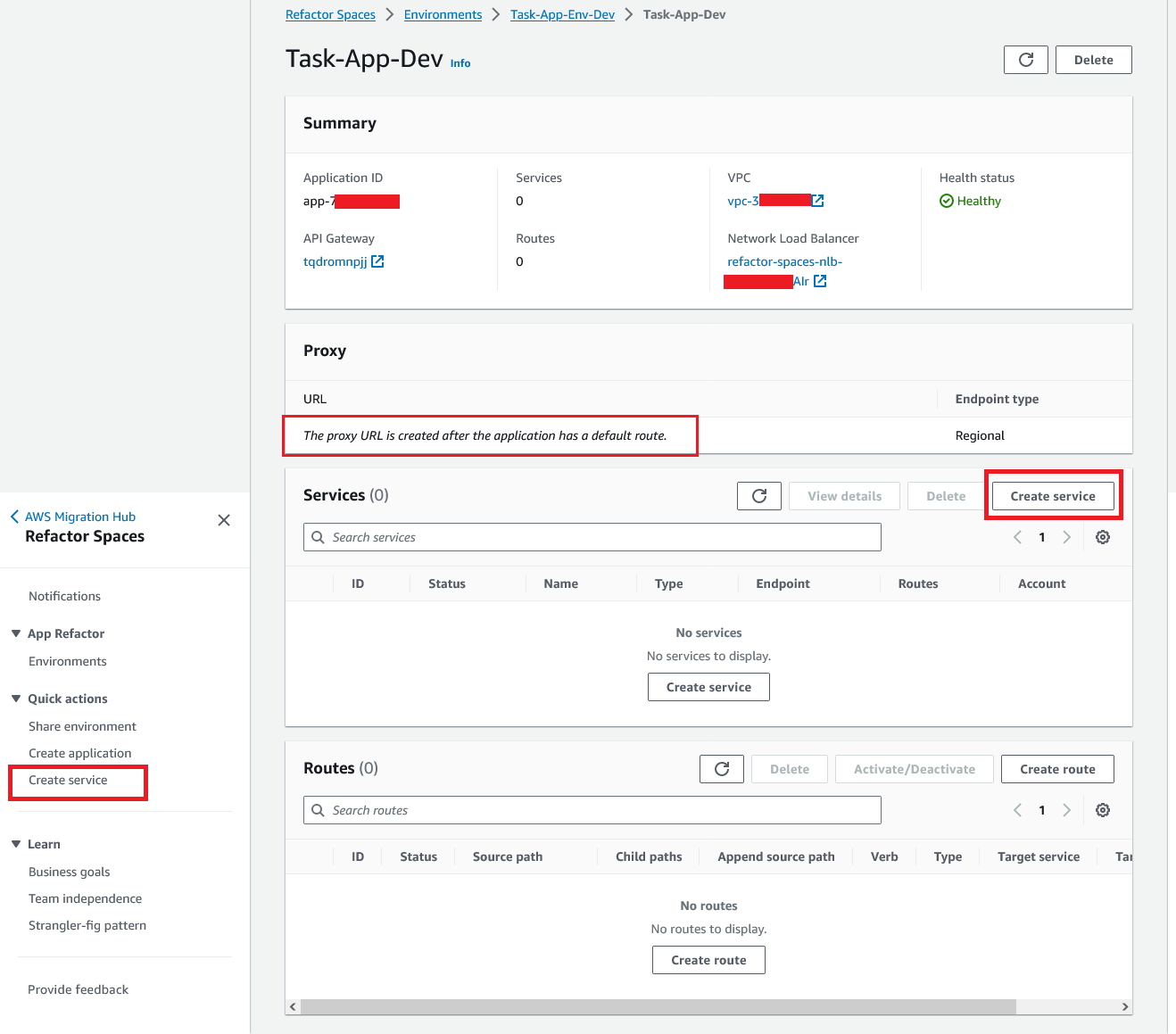1176x1034 pixels.
Task: Delete the Task-App-Dev application
Action: click(1093, 60)
